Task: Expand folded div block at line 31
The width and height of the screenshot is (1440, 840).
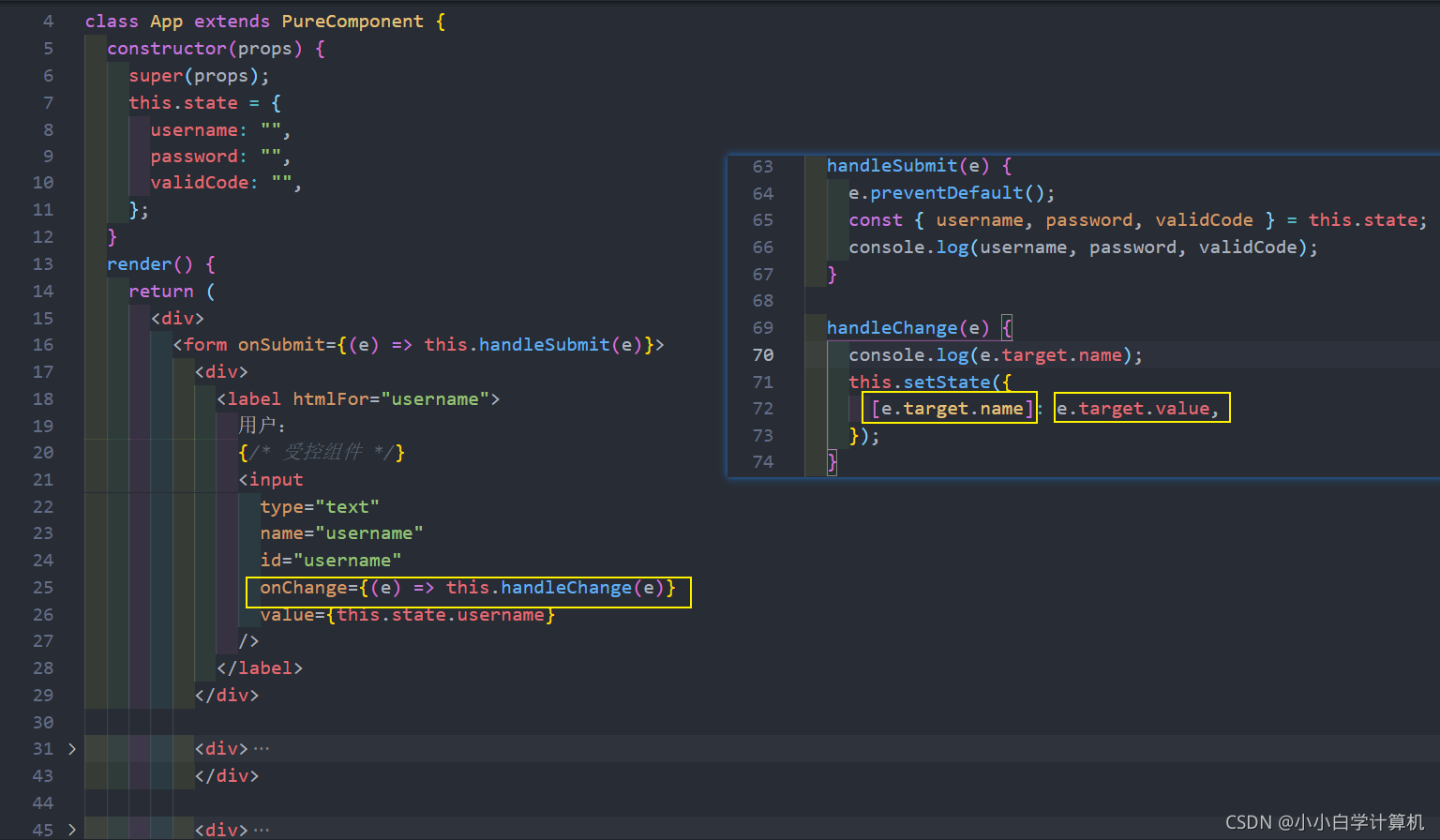Action: click(72, 749)
